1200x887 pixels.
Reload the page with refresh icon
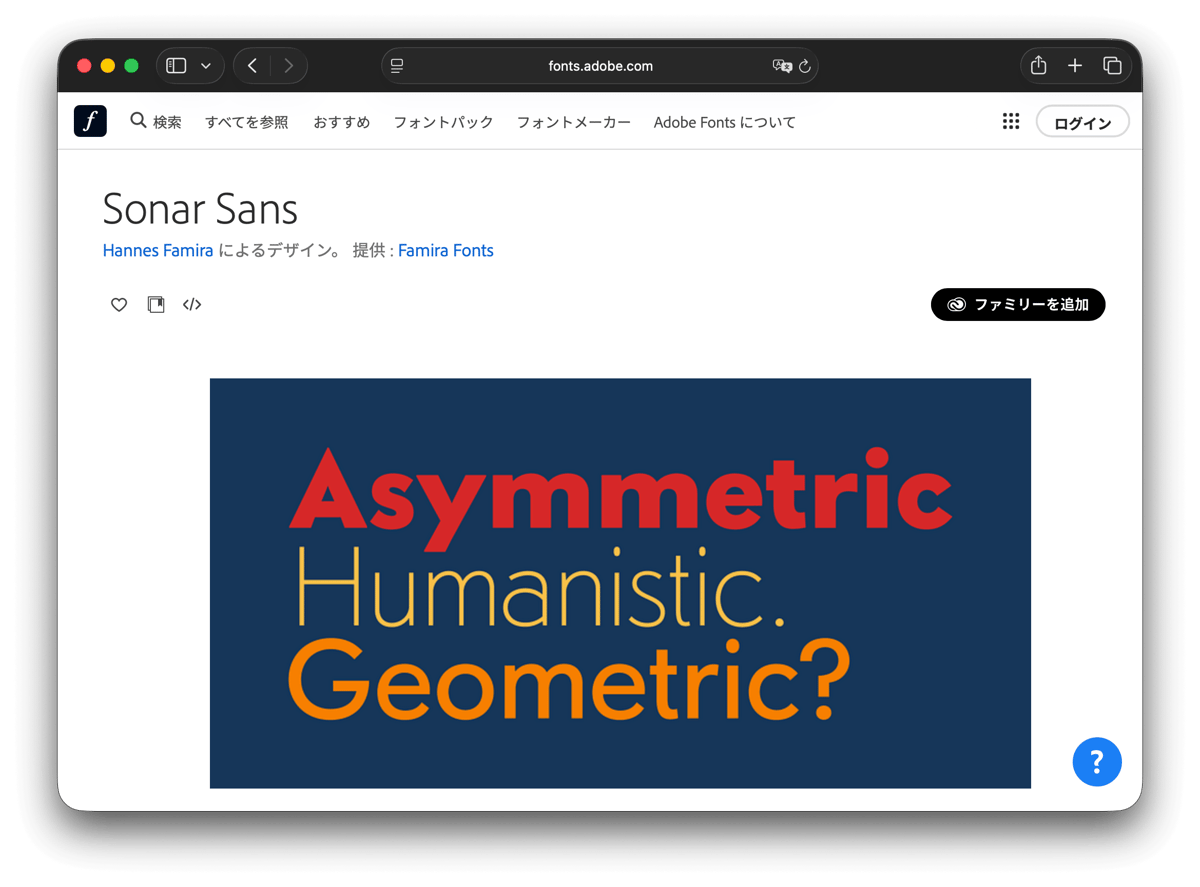pyautogui.click(x=805, y=66)
